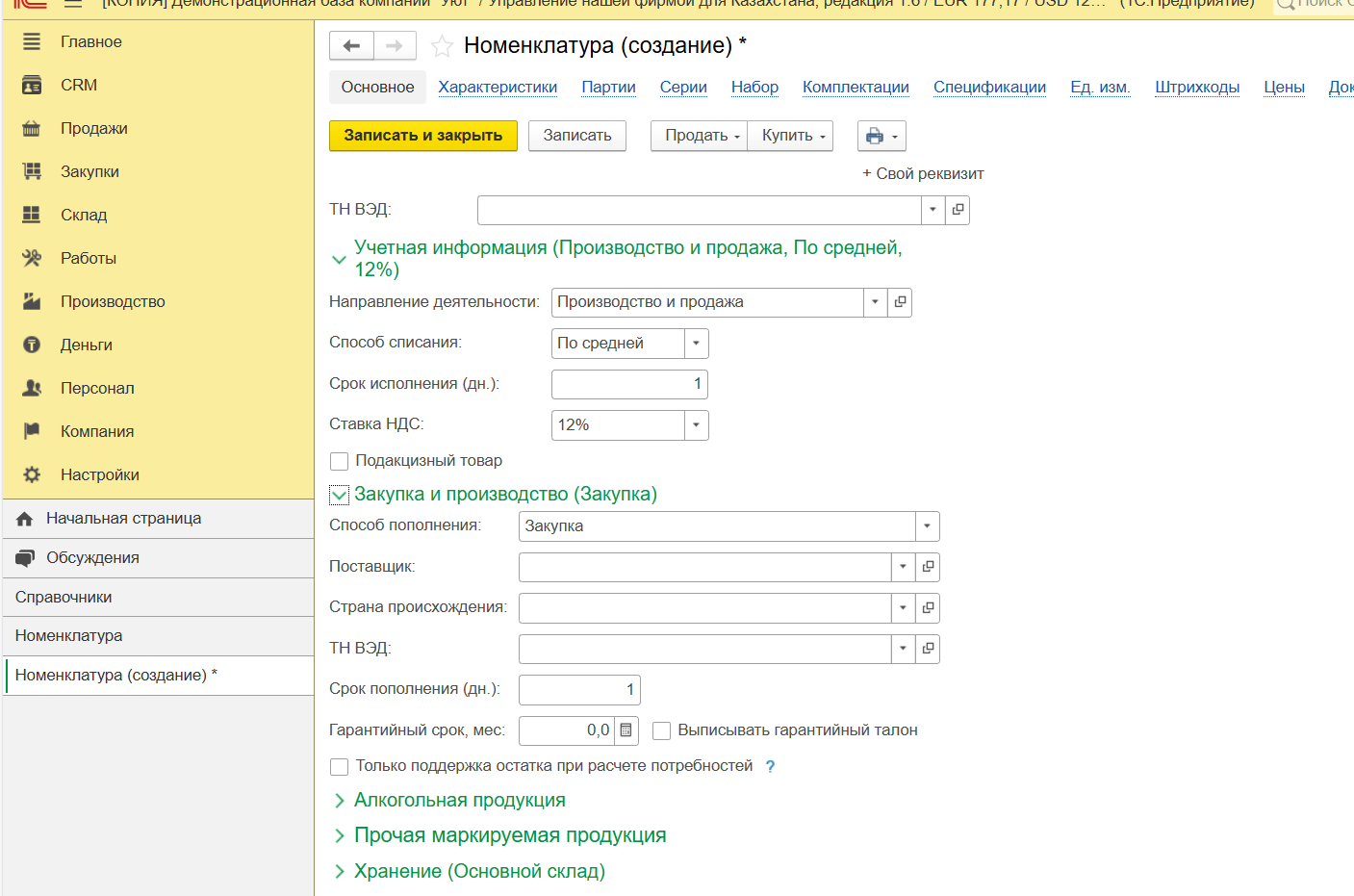Open the Штрихкоды tab
The image size is (1354, 896).
tap(1196, 87)
